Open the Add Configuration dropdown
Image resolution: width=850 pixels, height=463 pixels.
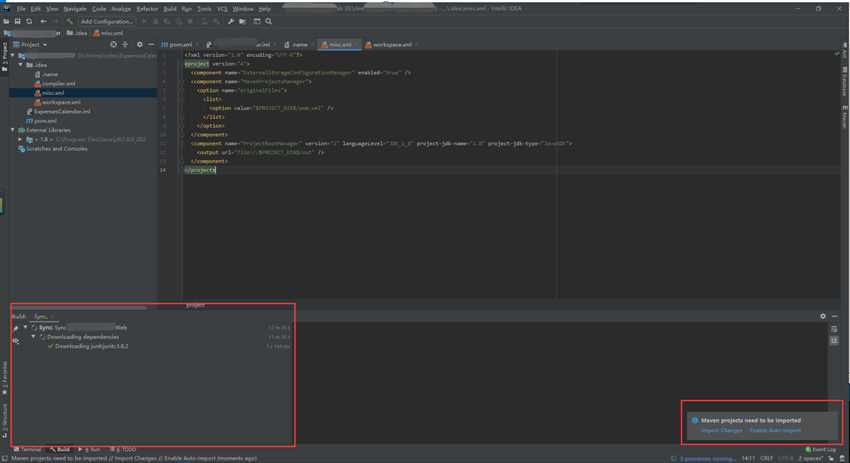click(x=107, y=22)
